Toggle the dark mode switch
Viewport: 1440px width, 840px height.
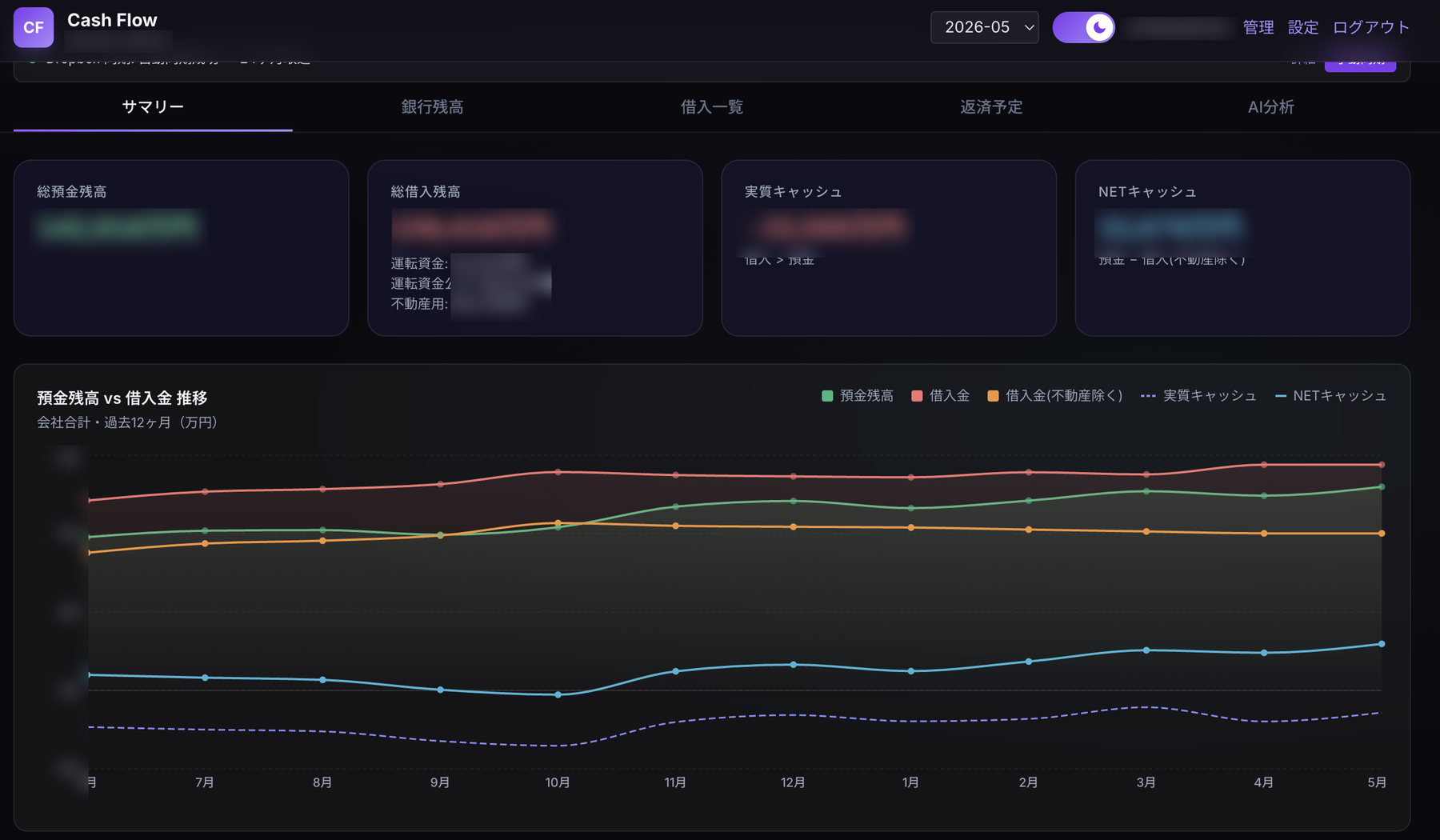point(1083,27)
